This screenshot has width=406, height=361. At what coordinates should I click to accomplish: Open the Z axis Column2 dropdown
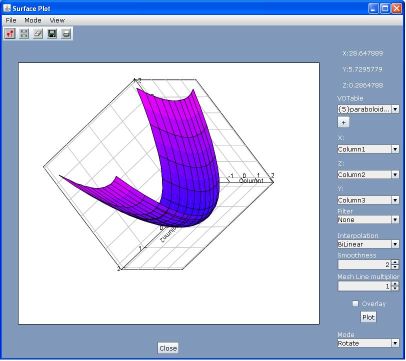368,174
